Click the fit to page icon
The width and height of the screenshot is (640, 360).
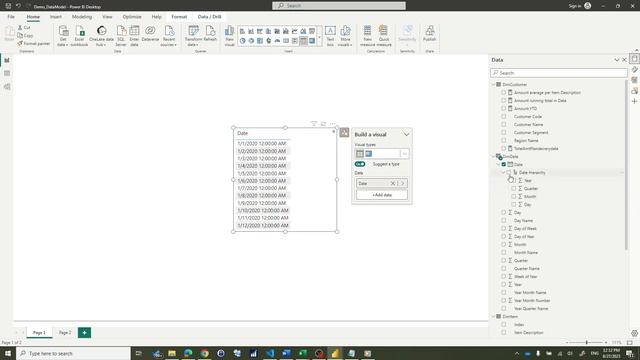630,342
